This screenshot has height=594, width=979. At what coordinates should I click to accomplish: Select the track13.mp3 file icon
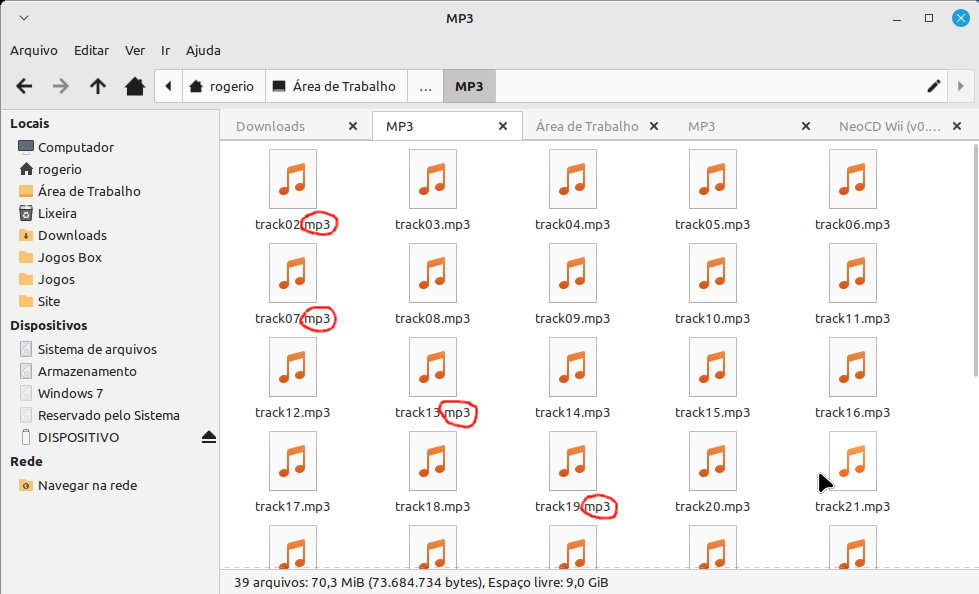tap(433, 367)
